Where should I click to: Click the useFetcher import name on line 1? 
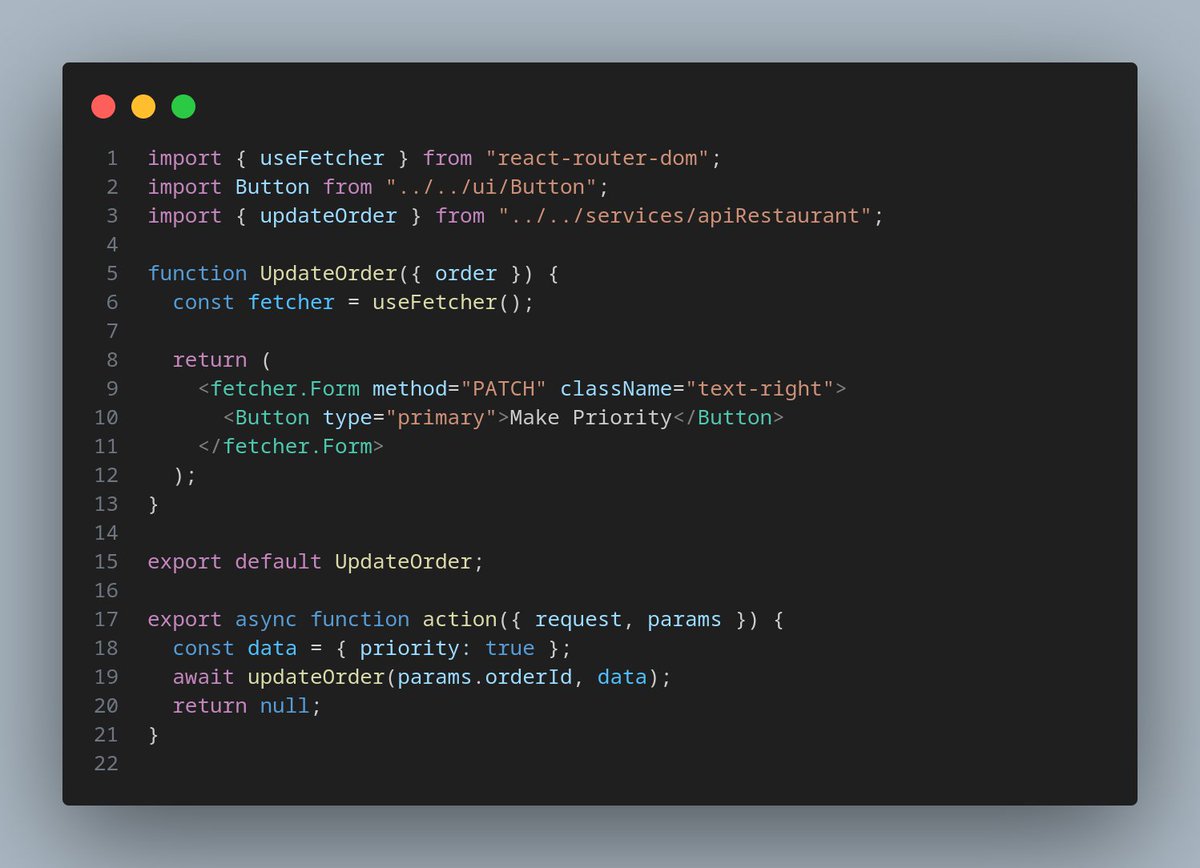point(322,158)
